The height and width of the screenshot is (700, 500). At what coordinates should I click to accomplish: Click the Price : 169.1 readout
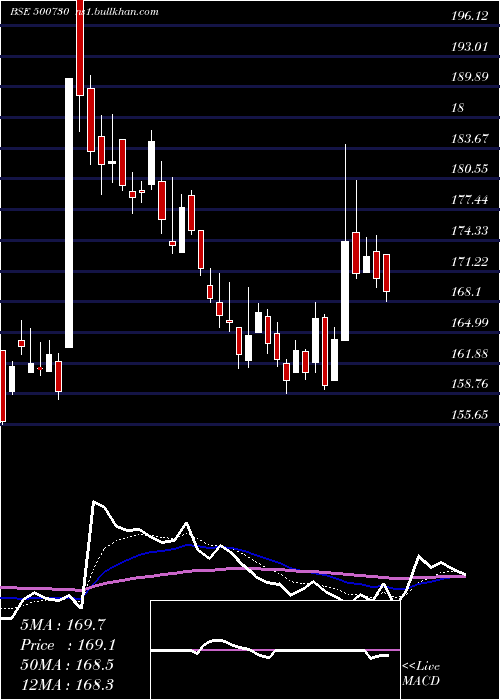pos(67,645)
